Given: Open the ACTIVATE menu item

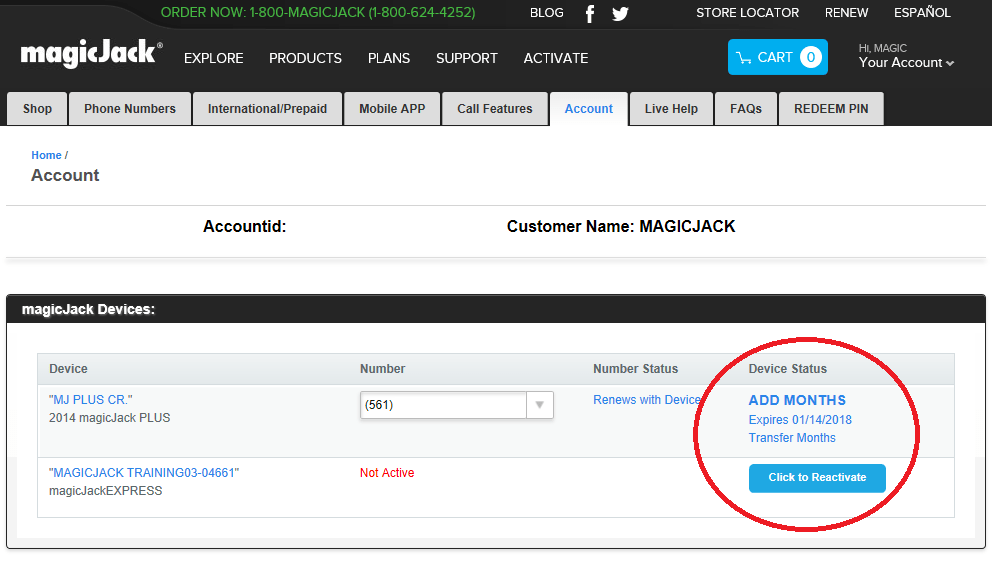Looking at the screenshot, I should [x=556, y=58].
